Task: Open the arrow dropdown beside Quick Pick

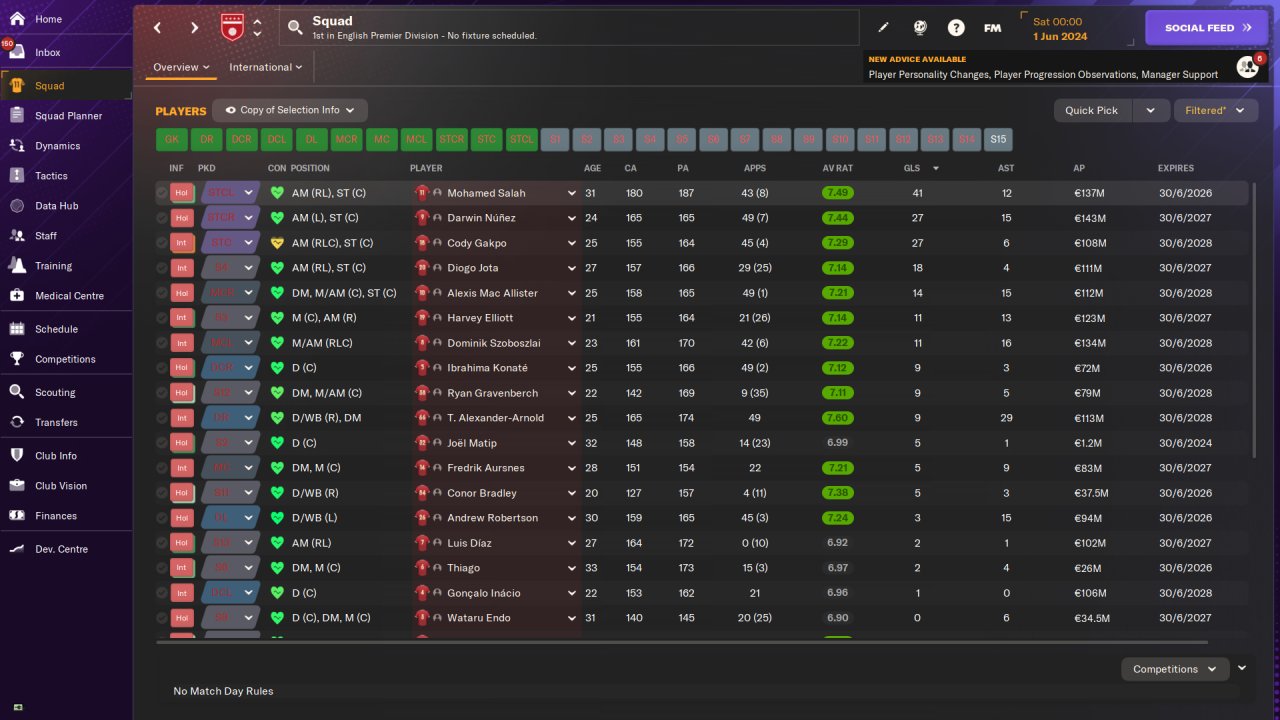Action: click(1150, 110)
